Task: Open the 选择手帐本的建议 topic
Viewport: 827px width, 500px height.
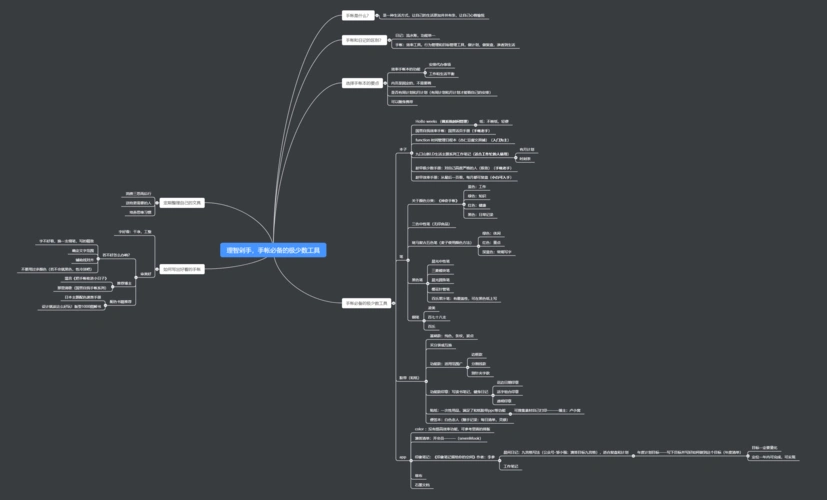Action: pyautogui.click(x=363, y=83)
